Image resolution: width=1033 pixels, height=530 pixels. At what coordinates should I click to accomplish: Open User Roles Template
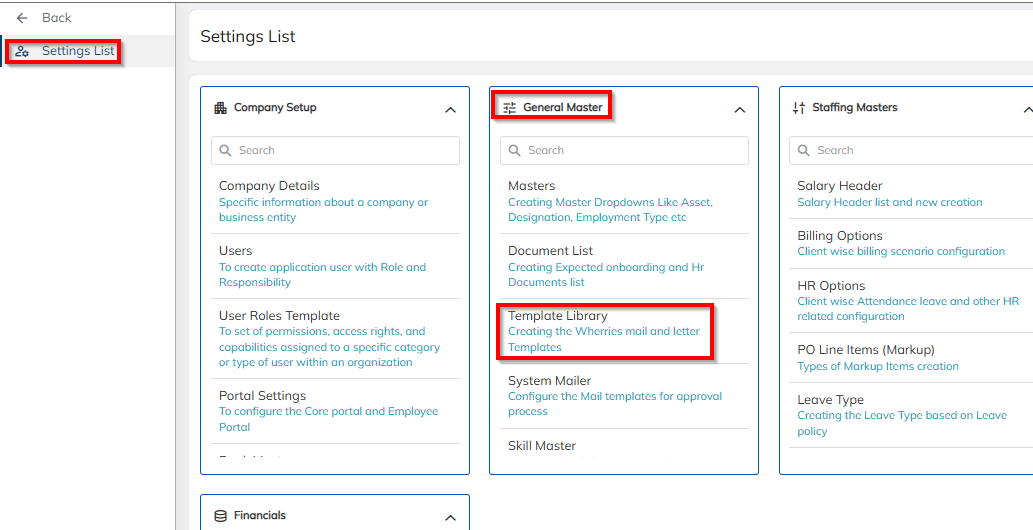pyautogui.click(x=279, y=316)
